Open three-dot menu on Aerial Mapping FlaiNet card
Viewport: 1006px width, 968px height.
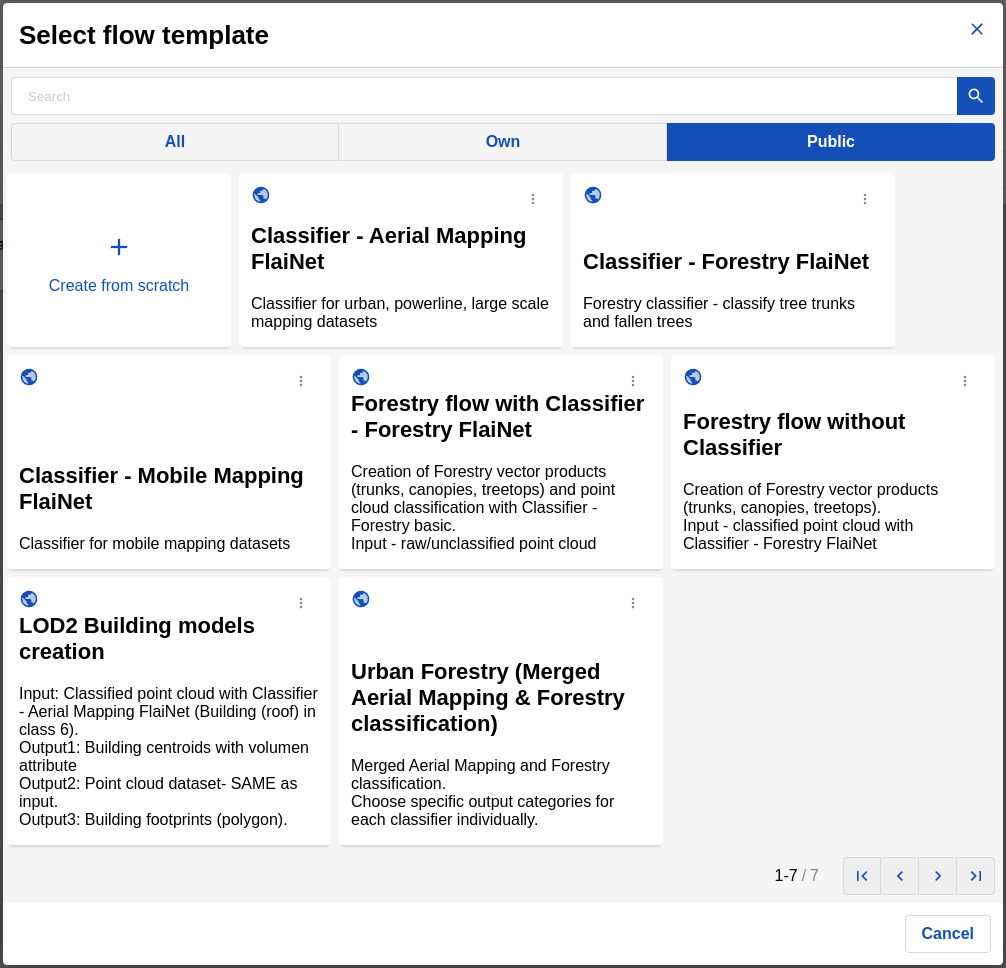pyautogui.click(x=533, y=199)
